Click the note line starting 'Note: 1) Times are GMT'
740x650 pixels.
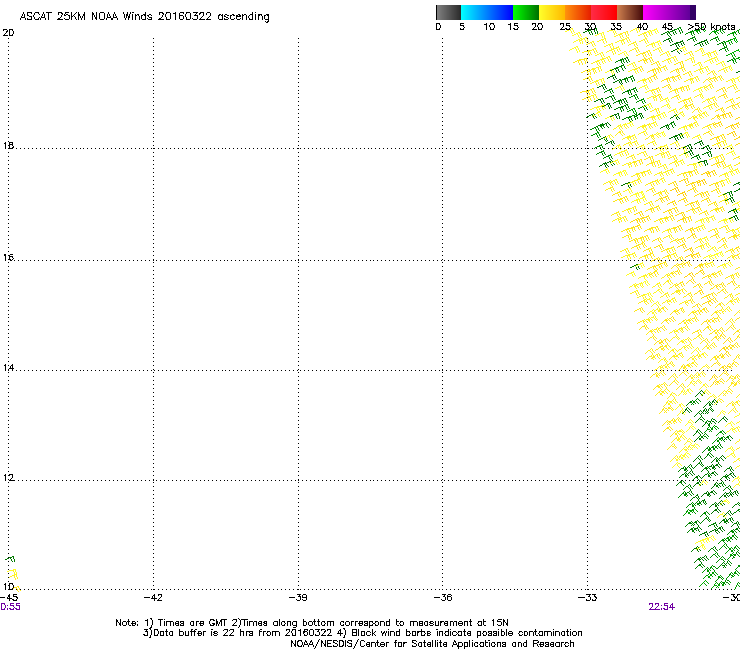click(x=312, y=623)
